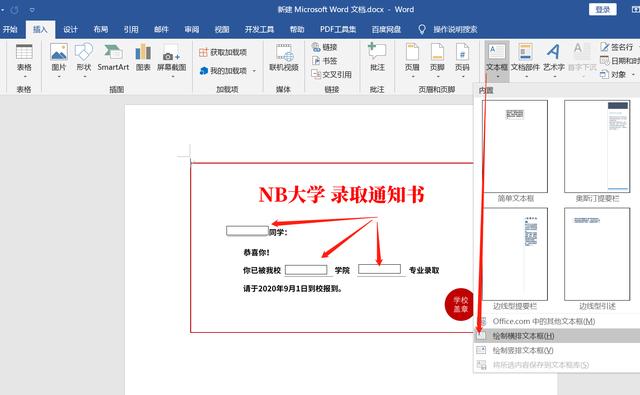Select 绘制竖排文本框(V) menu item
The height and width of the screenshot is (395, 640).
coord(557,350)
